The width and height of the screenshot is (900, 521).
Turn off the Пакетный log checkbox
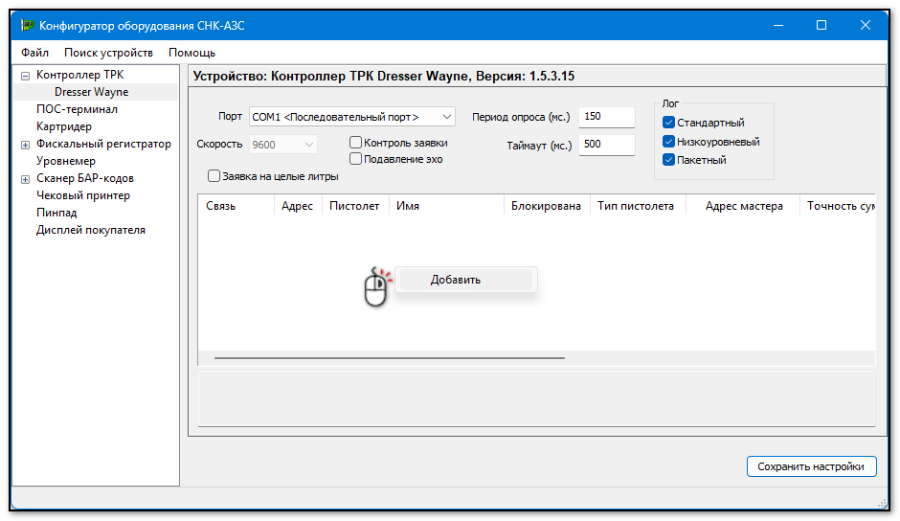[x=669, y=160]
